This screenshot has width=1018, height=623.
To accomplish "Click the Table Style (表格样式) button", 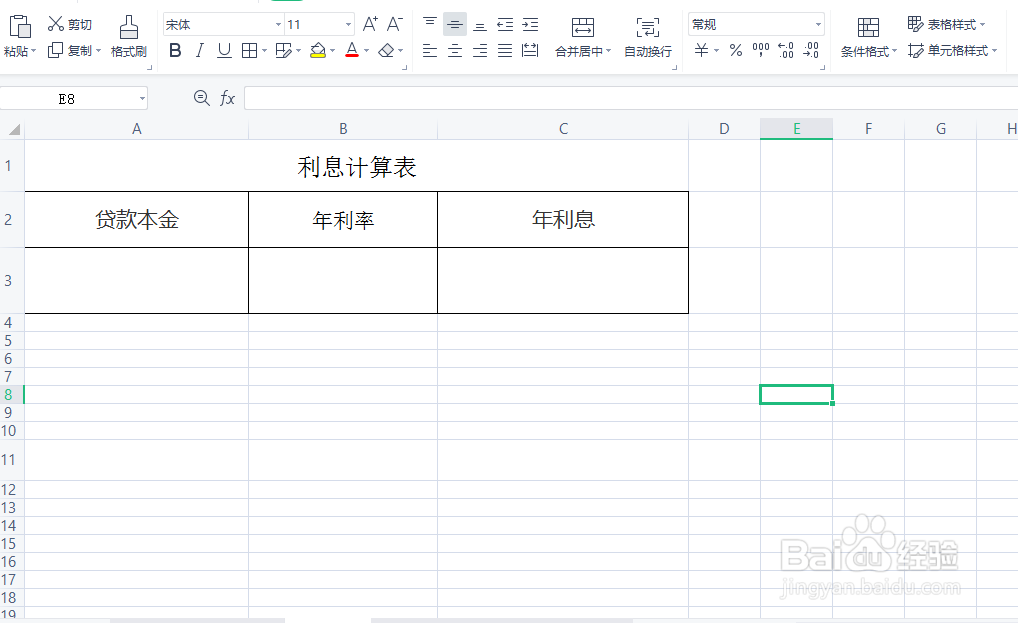I will (948, 23).
